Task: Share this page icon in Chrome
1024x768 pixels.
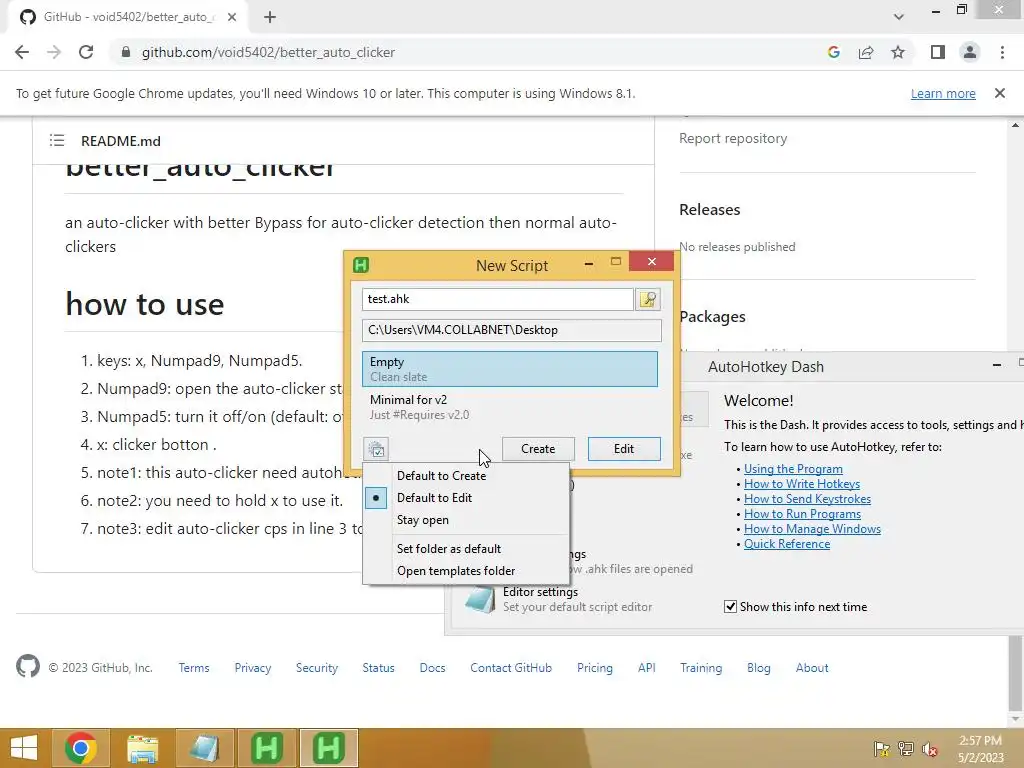Action: (866, 52)
